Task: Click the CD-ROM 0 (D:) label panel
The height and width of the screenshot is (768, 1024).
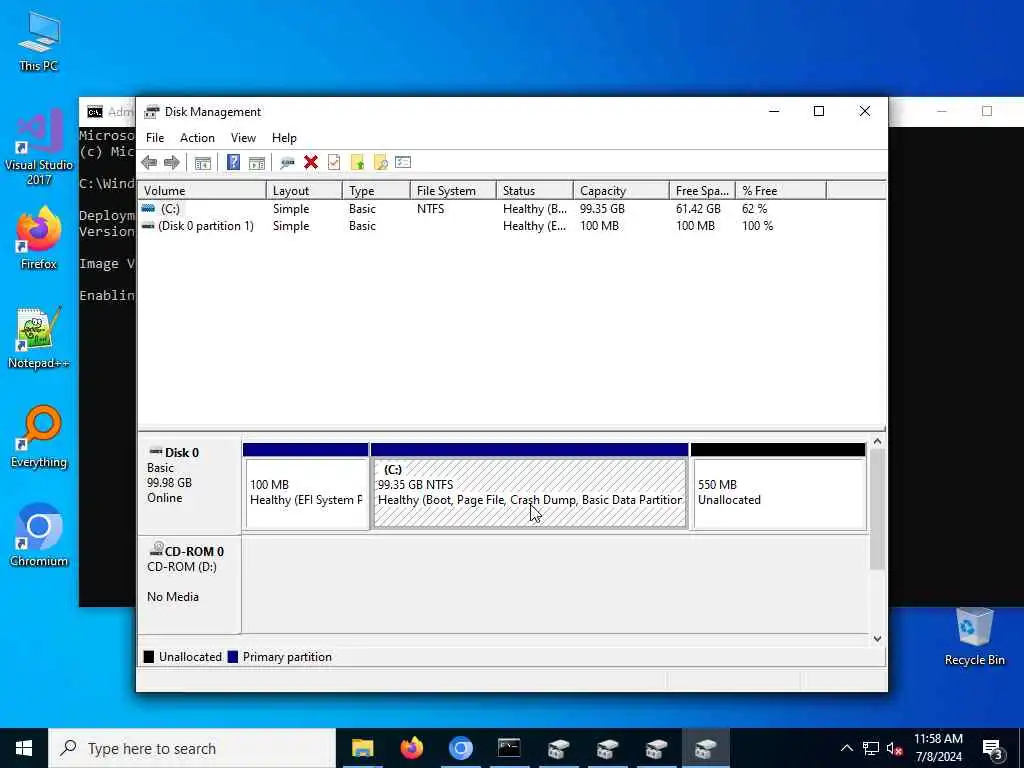Action: click(x=189, y=584)
